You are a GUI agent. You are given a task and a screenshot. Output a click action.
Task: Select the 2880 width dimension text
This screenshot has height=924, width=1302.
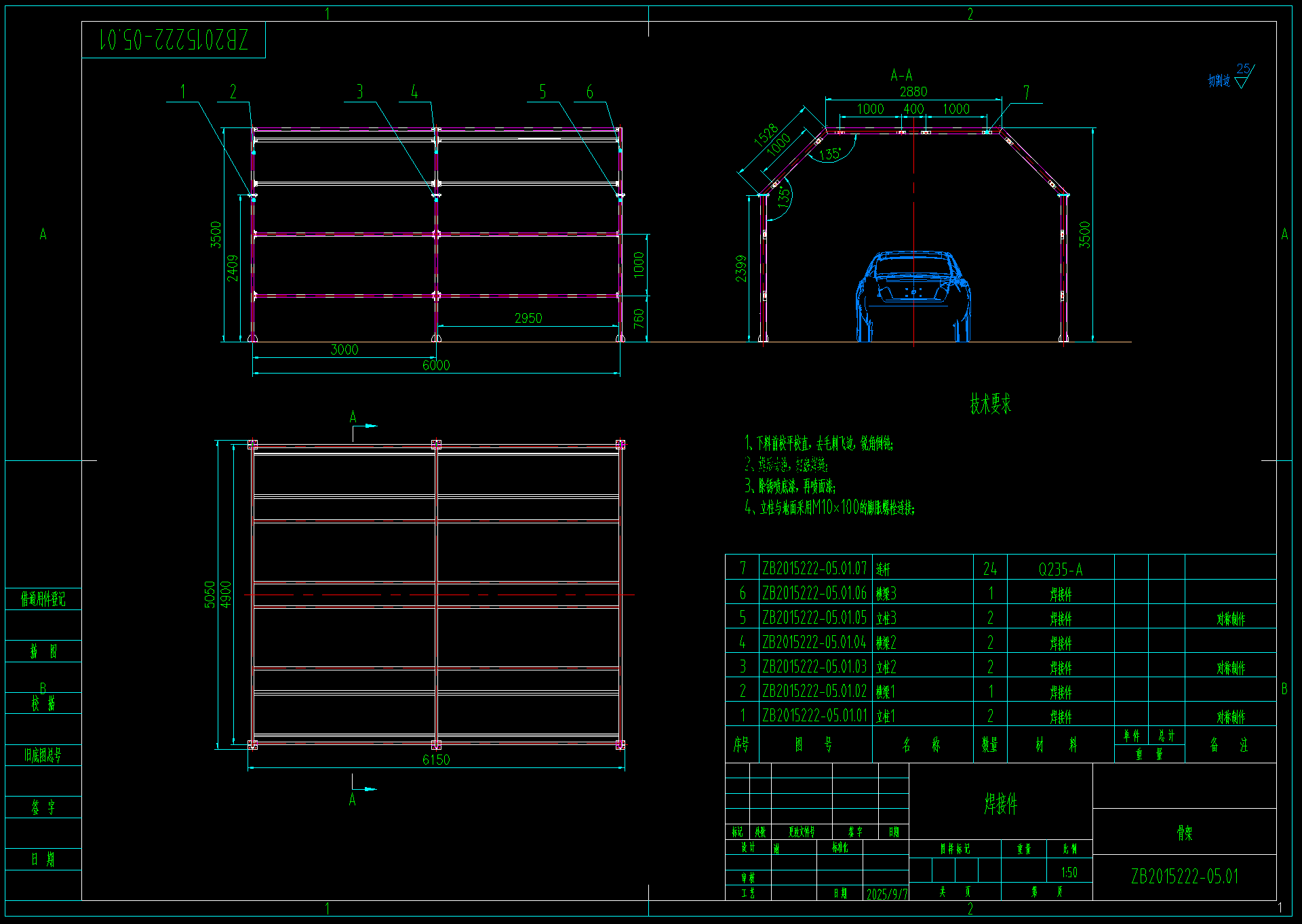coord(913,92)
